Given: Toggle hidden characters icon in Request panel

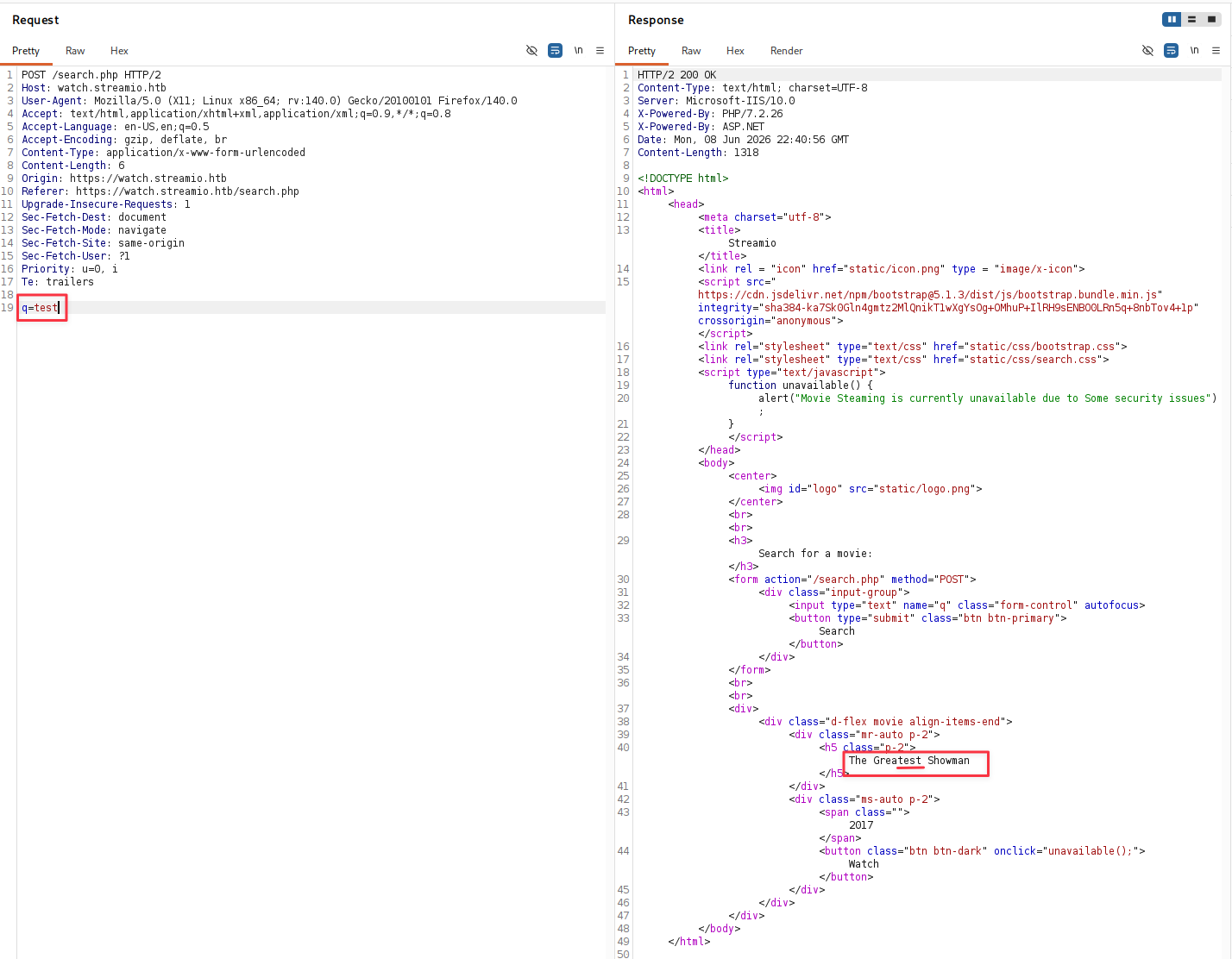Looking at the screenshot, I should [x=531, y=51].
